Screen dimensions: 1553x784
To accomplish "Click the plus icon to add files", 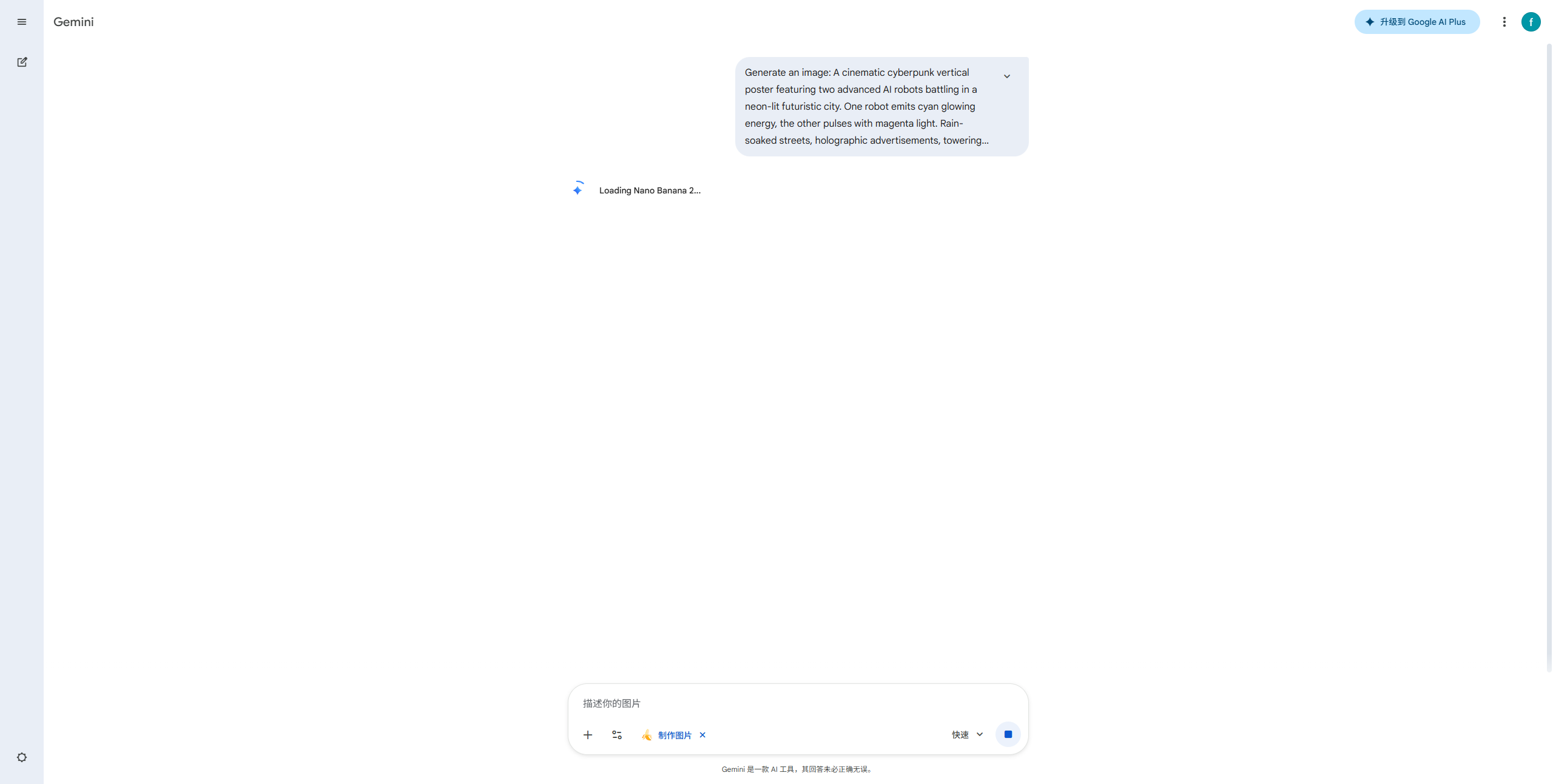I will click(x=588, y=735).
